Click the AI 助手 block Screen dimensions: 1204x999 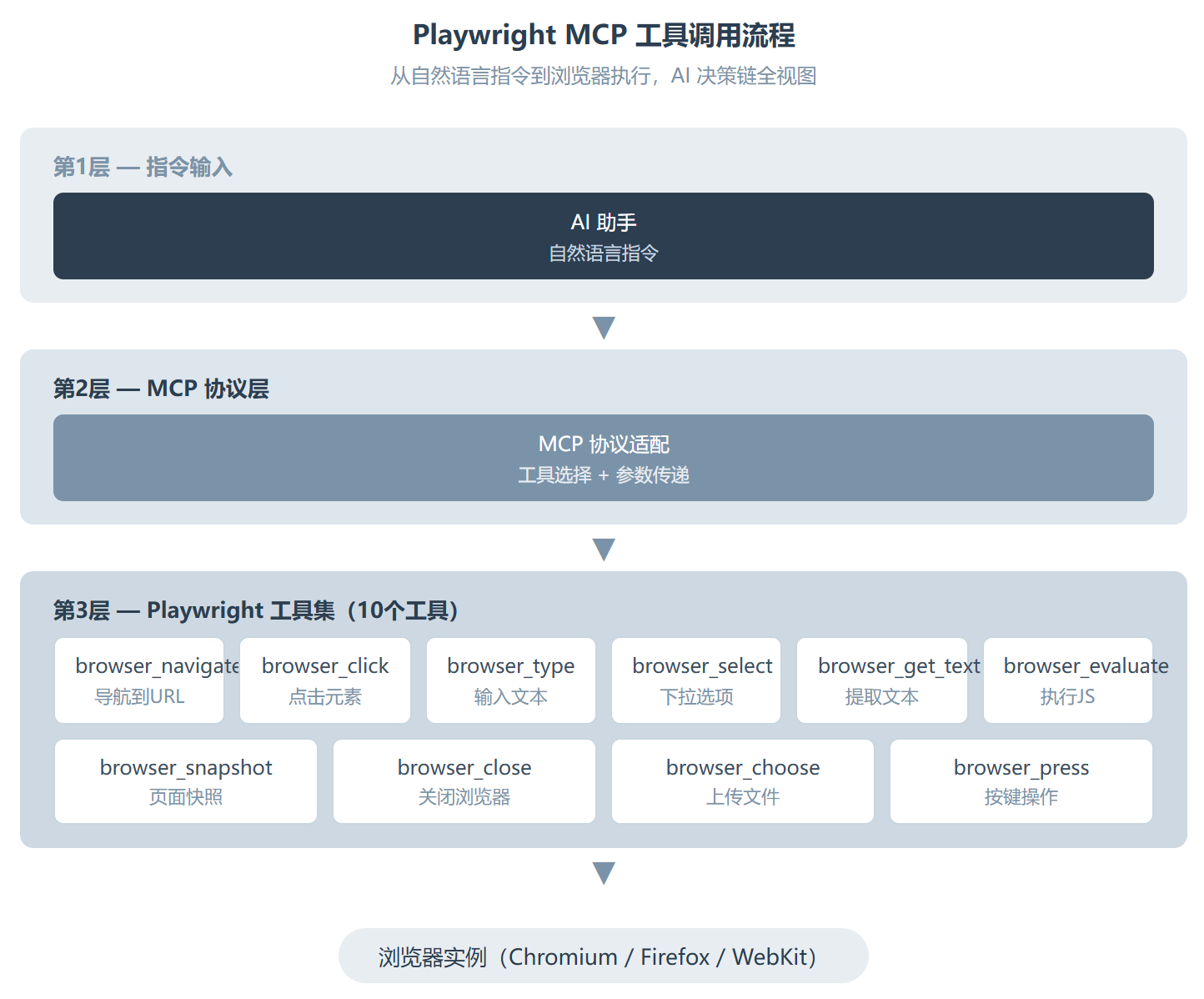pos(604,236)
